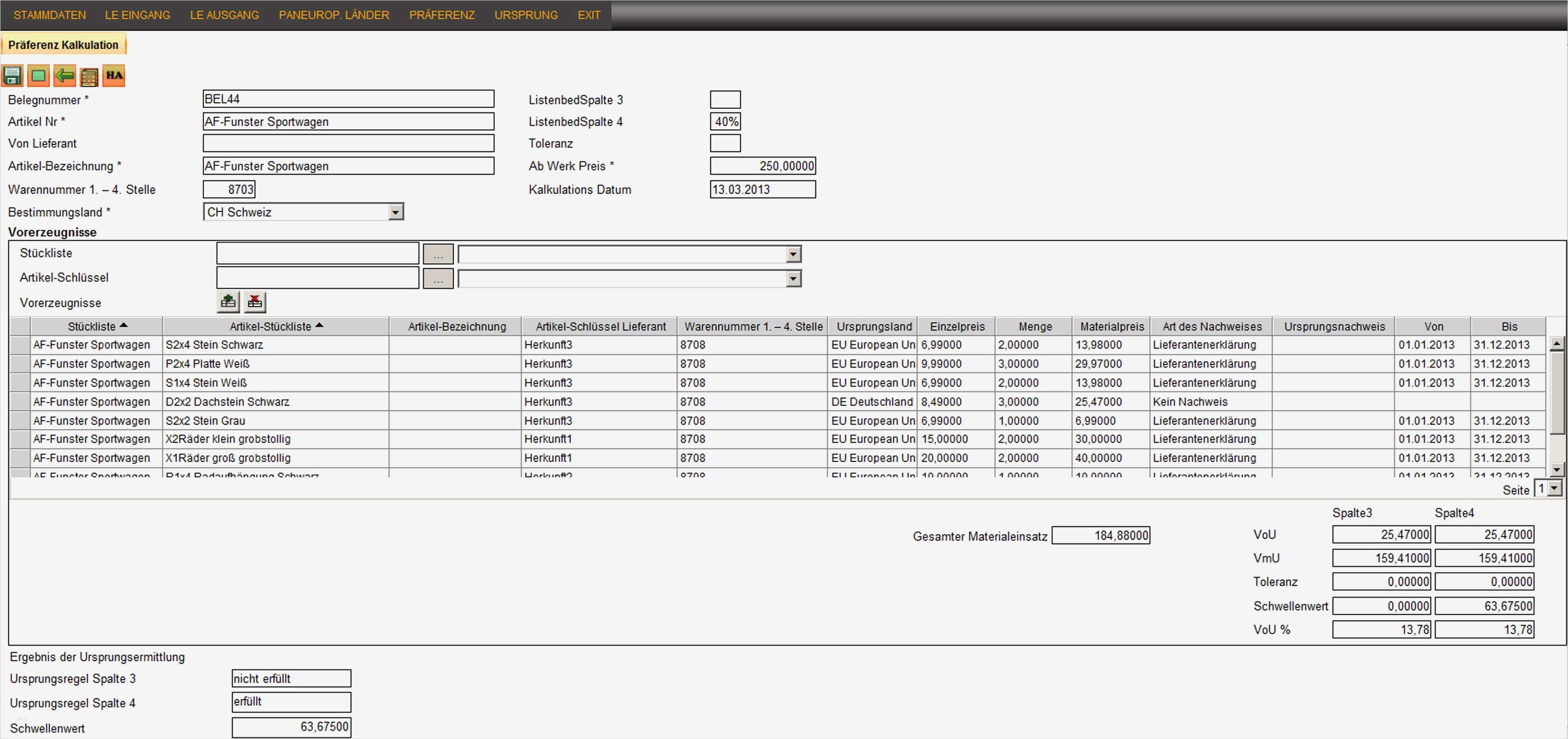Screen dimensions: 1568x739
Task: Click the green rectangle new-record icon
Action: click(x=39, y=76)
